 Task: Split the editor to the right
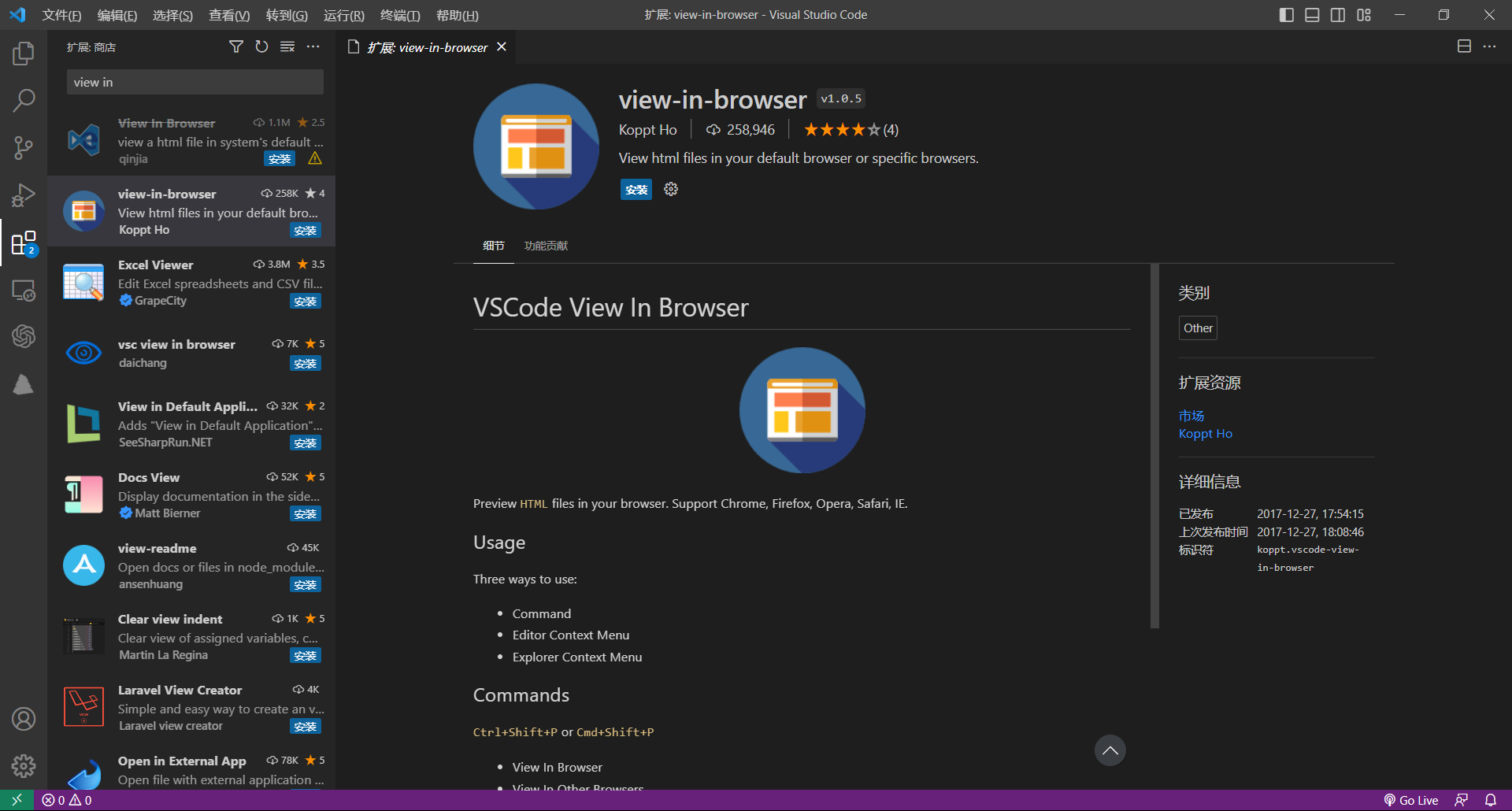[1464, 46]
